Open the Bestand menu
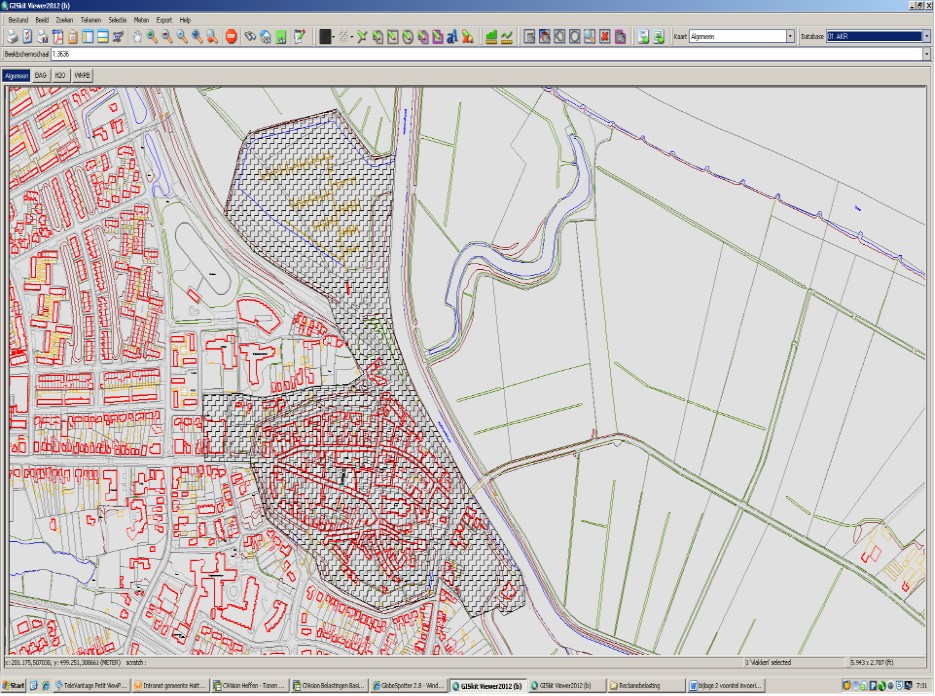Image resolution: width=935 pixels, height=696 pixels. click(x=18, y=20)
